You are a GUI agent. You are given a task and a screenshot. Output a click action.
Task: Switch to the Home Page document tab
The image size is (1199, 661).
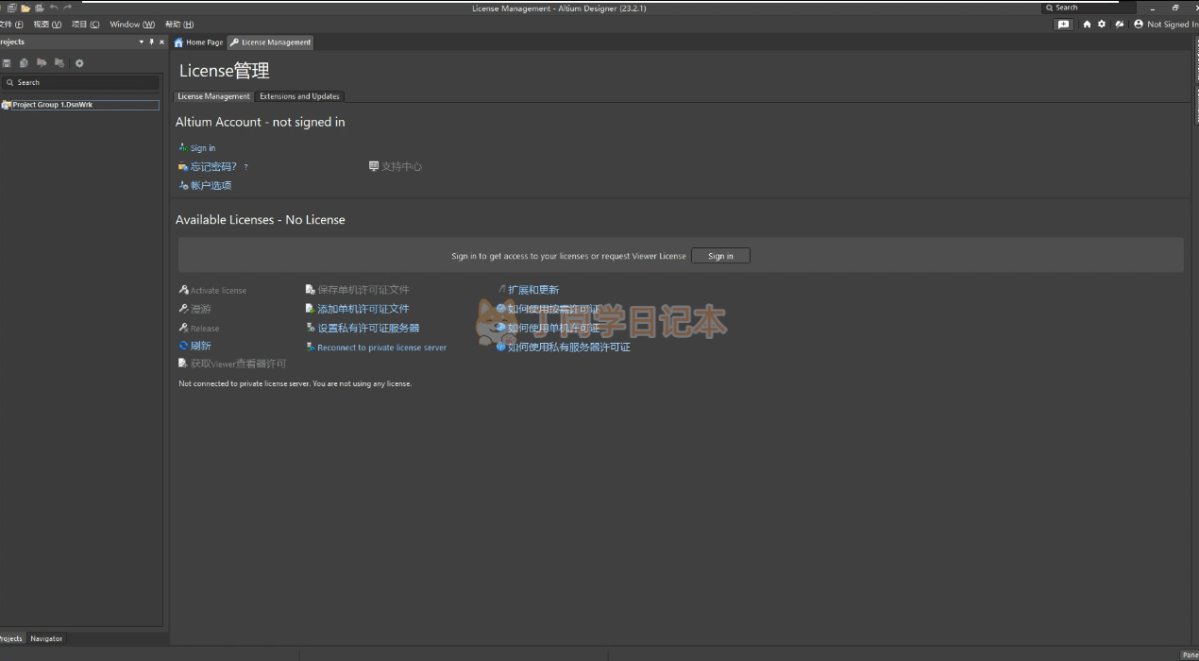199,43
